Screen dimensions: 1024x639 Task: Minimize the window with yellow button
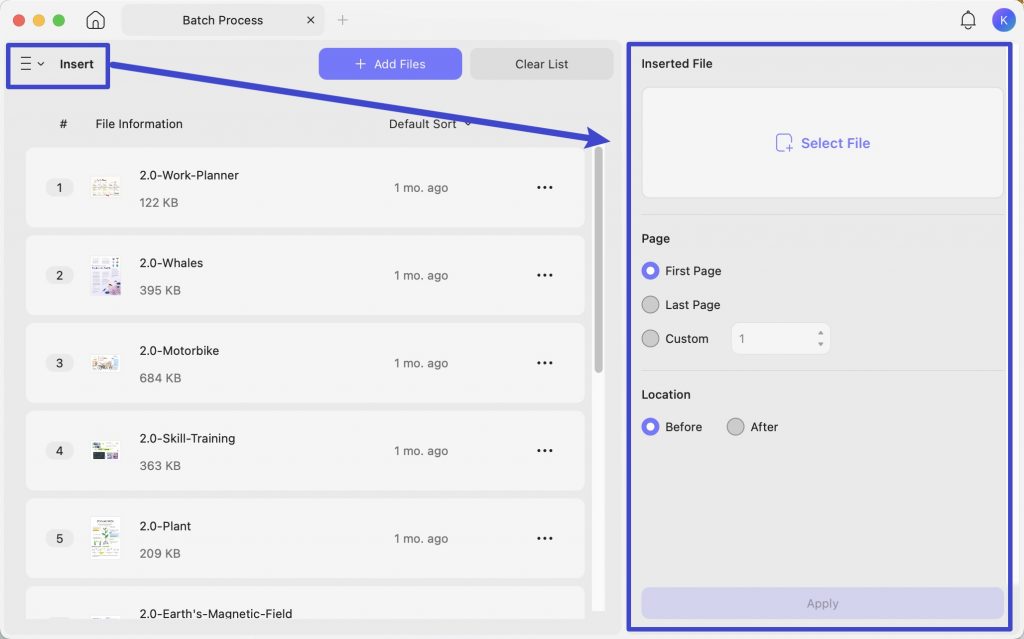[x=39, y=20]
